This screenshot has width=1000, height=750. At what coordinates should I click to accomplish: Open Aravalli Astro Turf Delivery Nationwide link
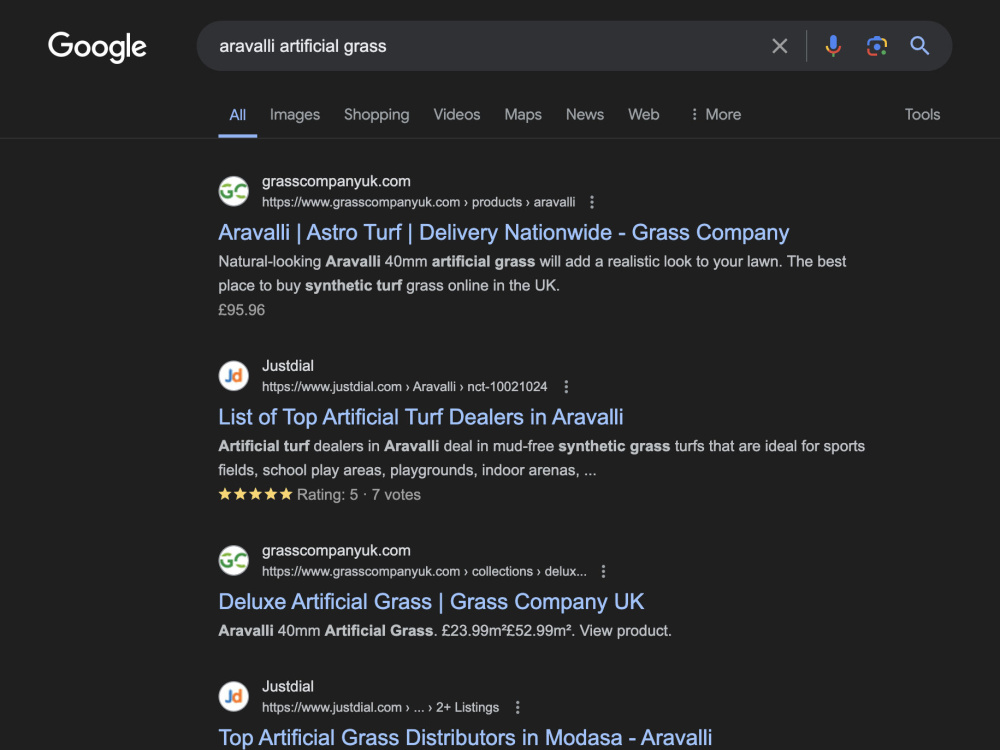coord(504,233)
